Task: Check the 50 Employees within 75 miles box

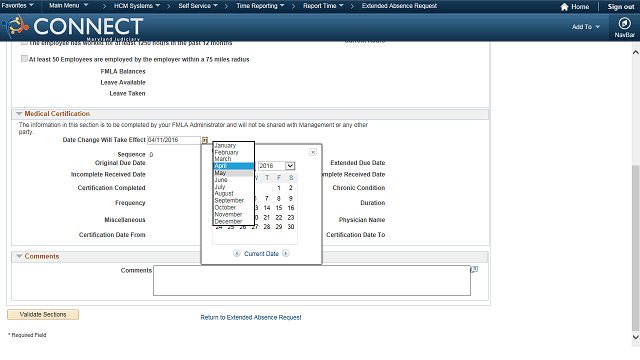Action: point(24,59)
